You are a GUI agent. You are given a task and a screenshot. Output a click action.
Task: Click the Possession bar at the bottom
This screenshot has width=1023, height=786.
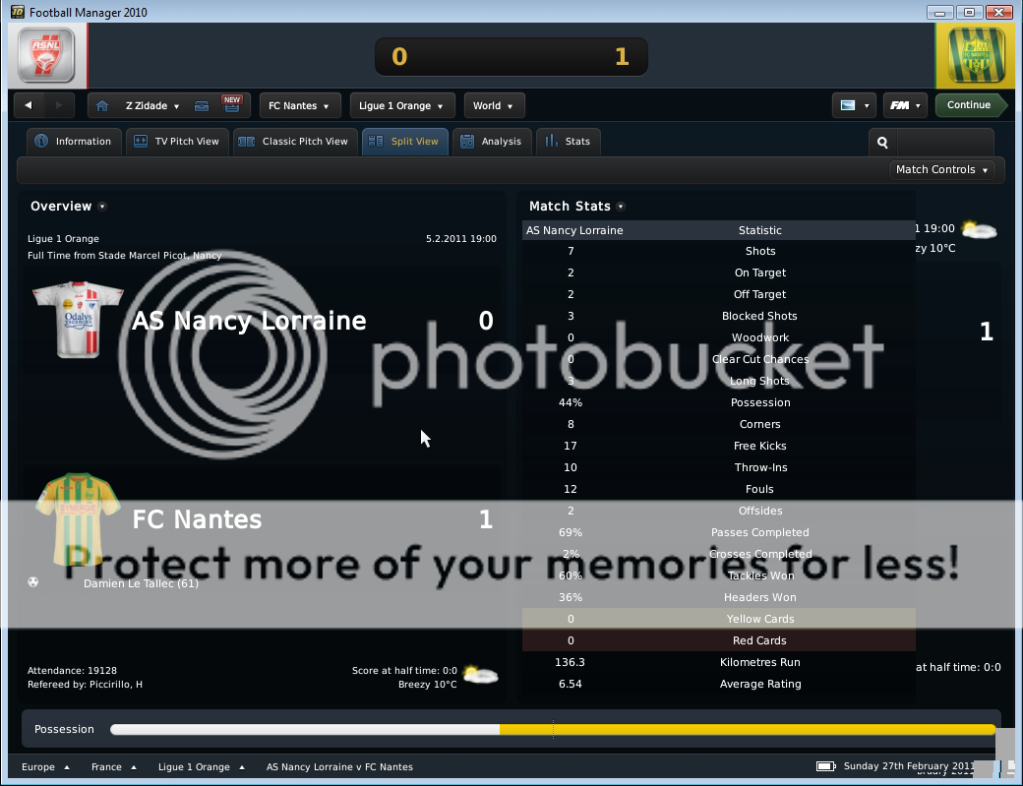click(552, 730)
